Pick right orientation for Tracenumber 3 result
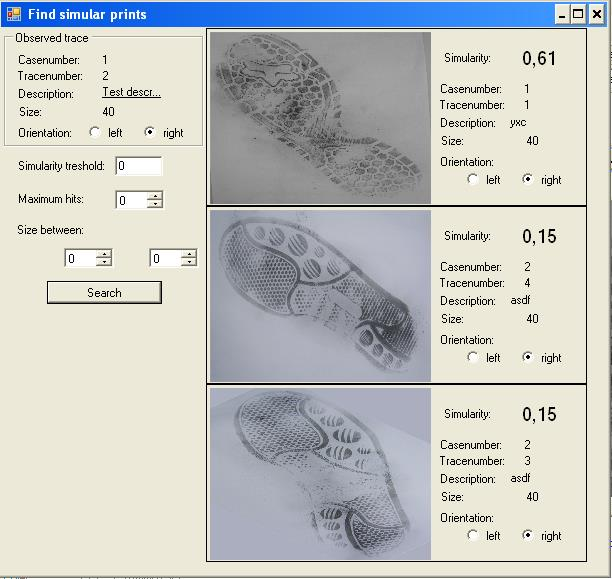This screenshot has width=612, height=579. point(527,535)
